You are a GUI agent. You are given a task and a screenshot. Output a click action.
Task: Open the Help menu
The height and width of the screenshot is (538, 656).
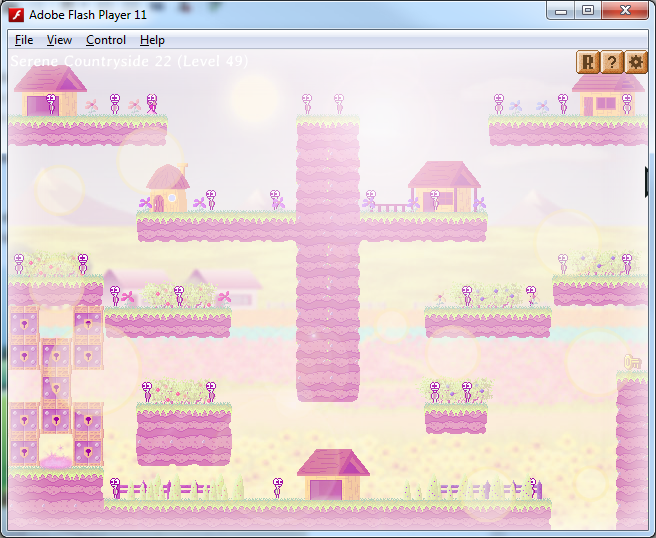(152, 40)
